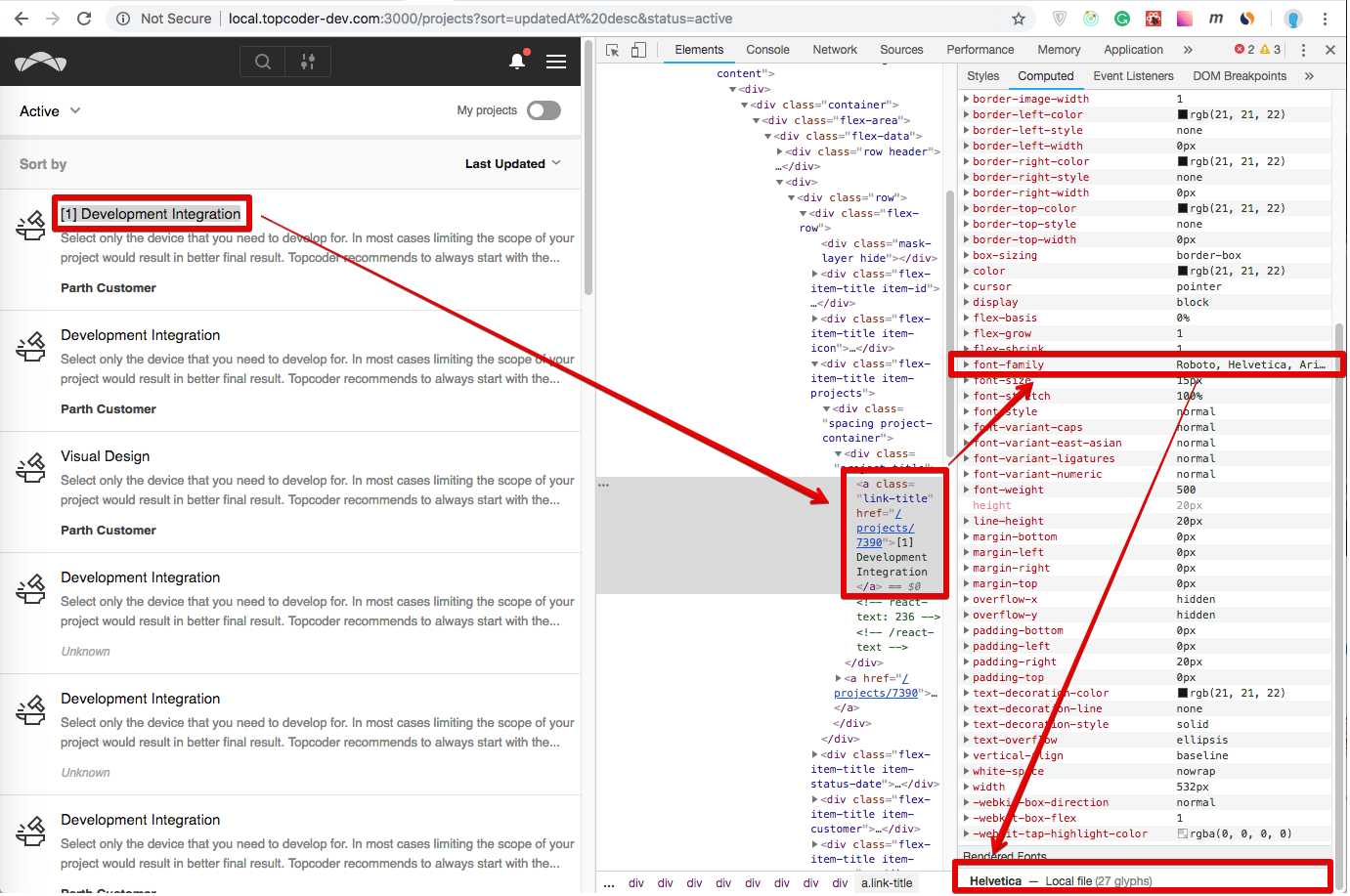Image resolution: width=1350 pixels, height=896 pixels.
Task: Go back with the browser back arrow
Action: tap(22, 19)
